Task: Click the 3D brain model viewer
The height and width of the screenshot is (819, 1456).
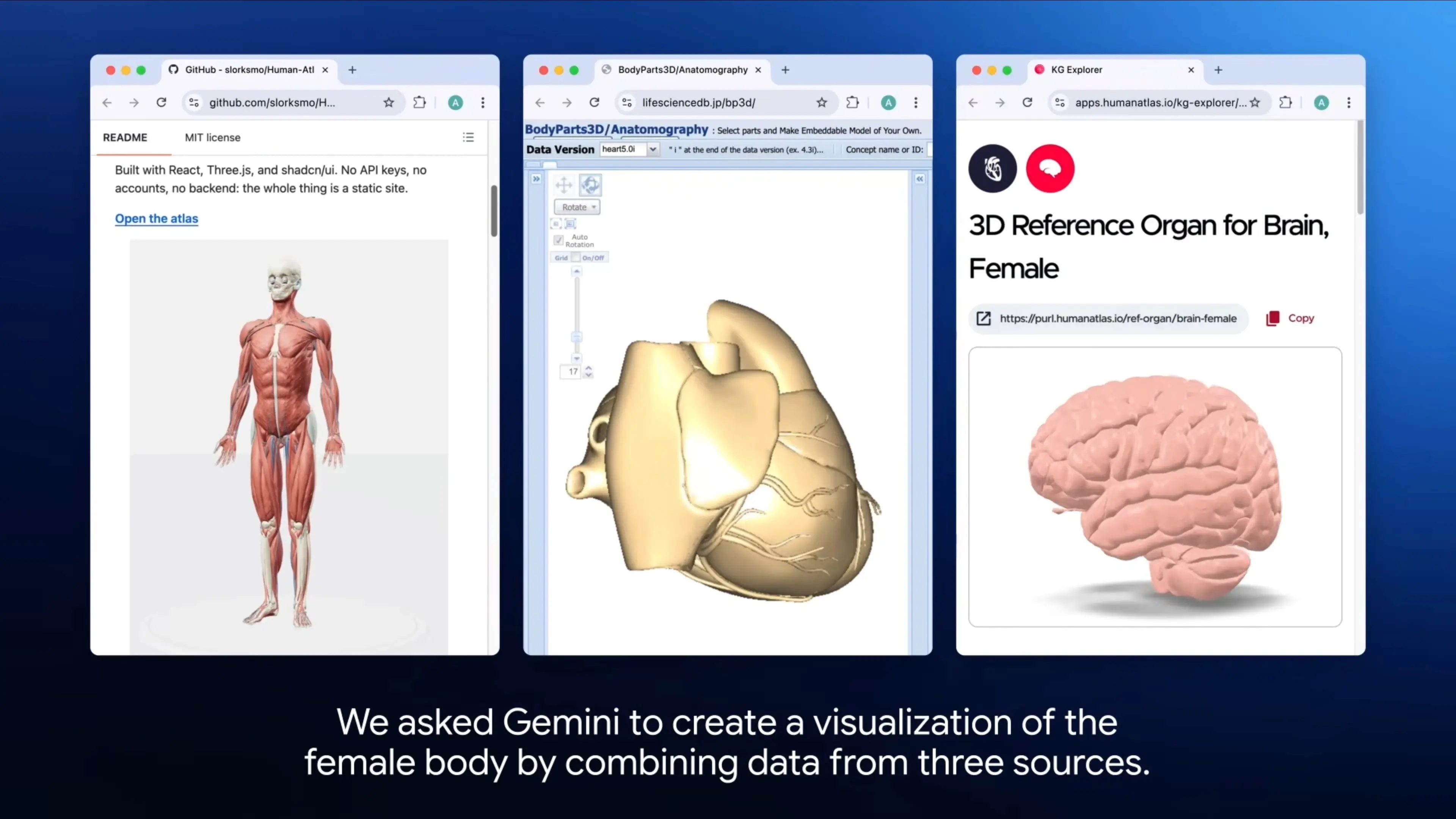Action: tap(1155, 486)
